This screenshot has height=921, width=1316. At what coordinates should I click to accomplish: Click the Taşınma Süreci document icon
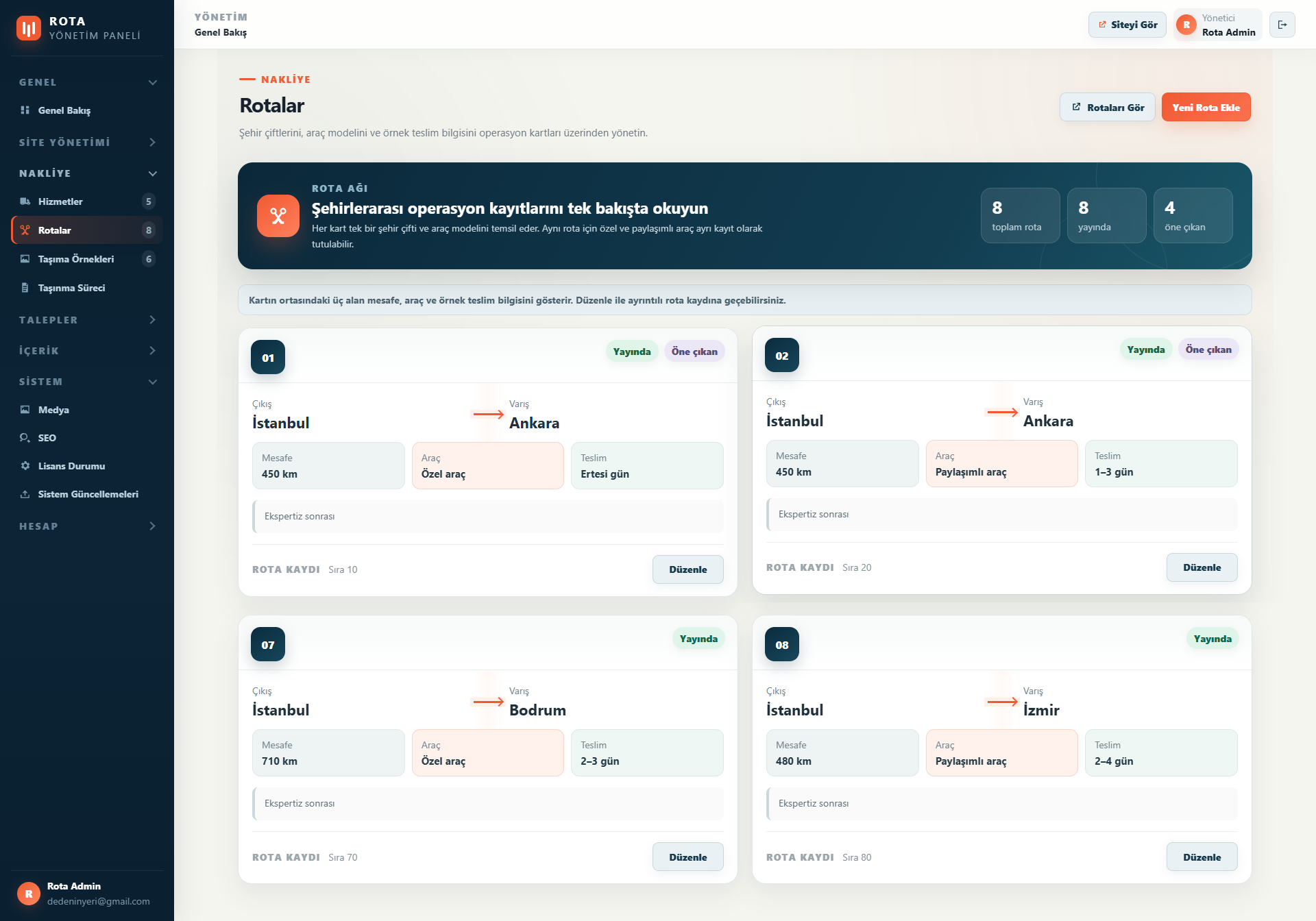(x=25, y=288)
